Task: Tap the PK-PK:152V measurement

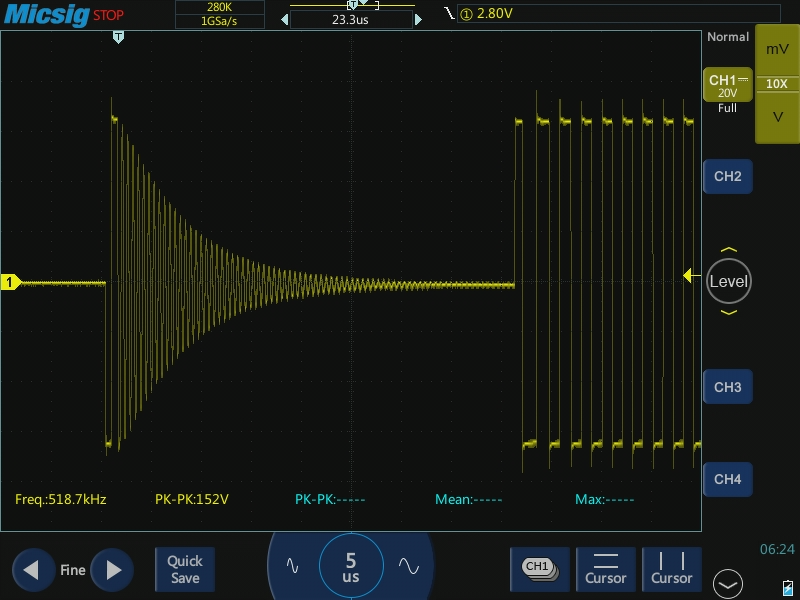Action: coord(192,499)
